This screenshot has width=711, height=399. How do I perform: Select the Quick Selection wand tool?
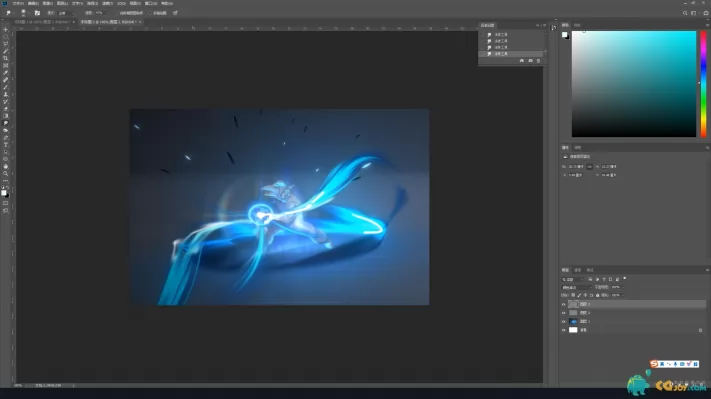tap(5, 51)
